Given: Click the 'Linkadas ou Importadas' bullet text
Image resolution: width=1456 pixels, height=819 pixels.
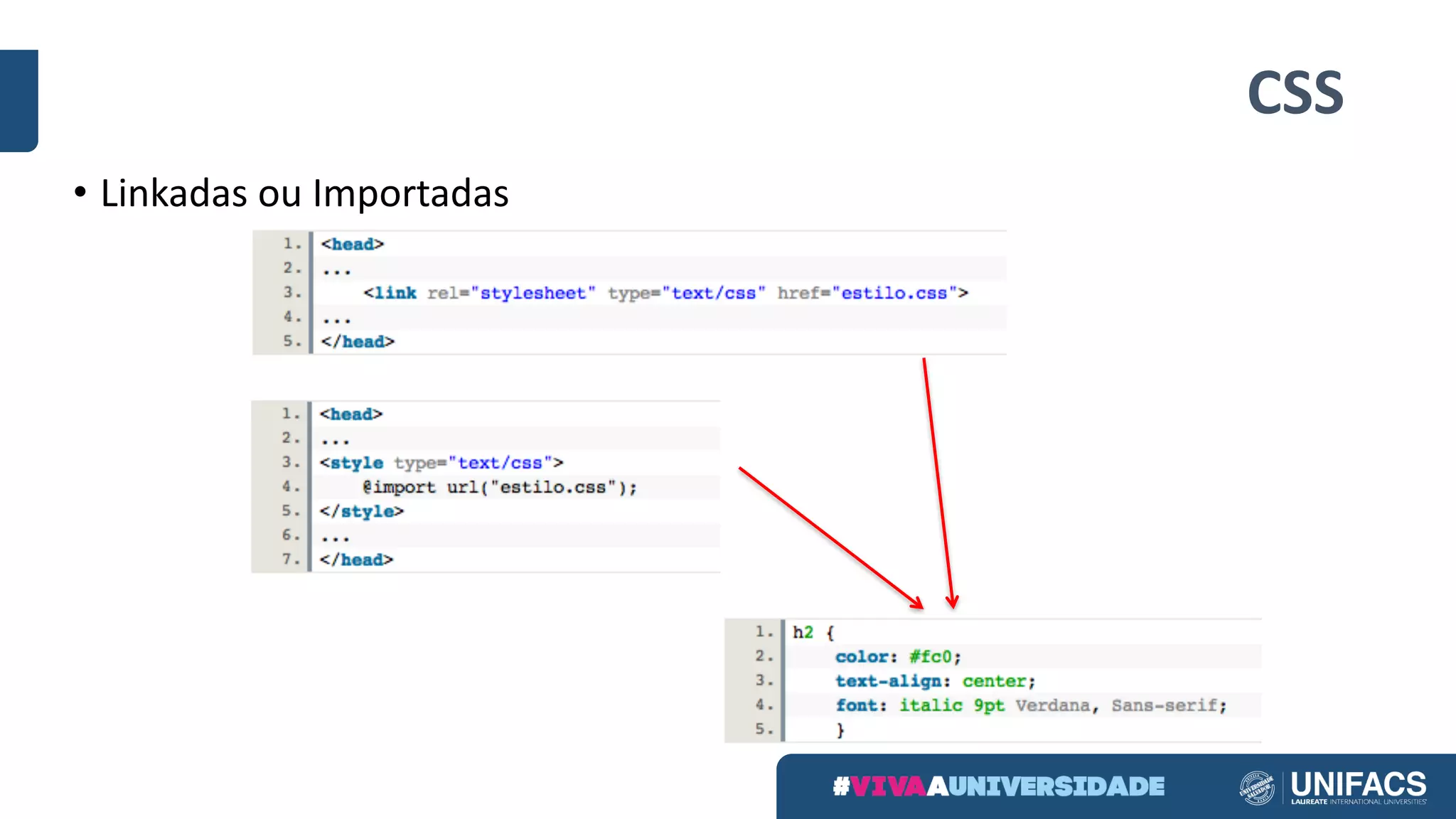Looking at the screenshot, I should 304,193.
